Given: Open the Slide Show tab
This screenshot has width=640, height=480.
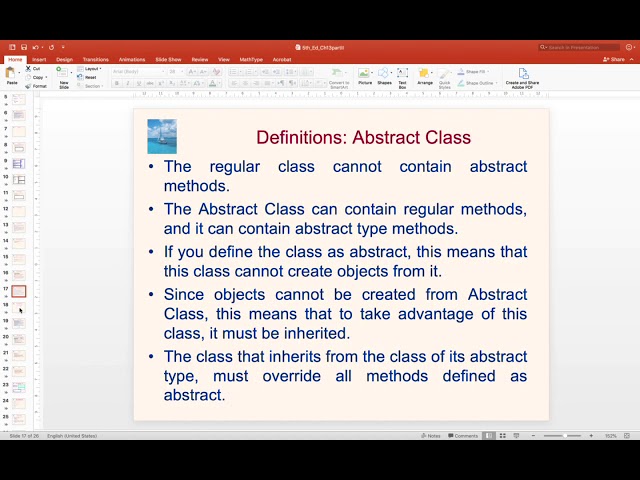Looking at the screenshot, I should [x=168, y=60].
